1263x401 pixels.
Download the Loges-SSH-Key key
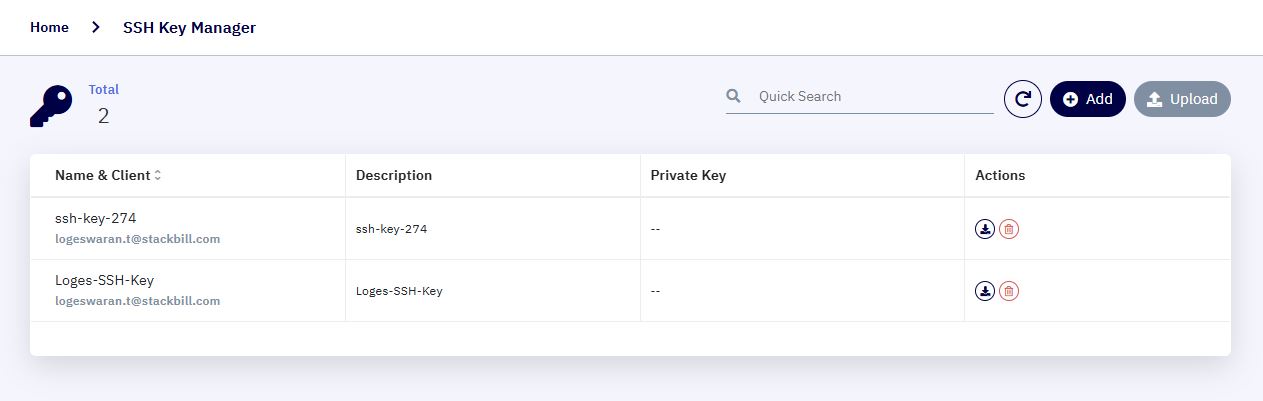(x=985, y=291)
